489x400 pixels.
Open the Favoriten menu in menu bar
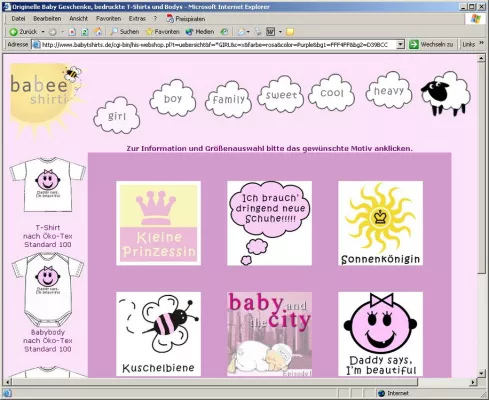coord(108,19)
